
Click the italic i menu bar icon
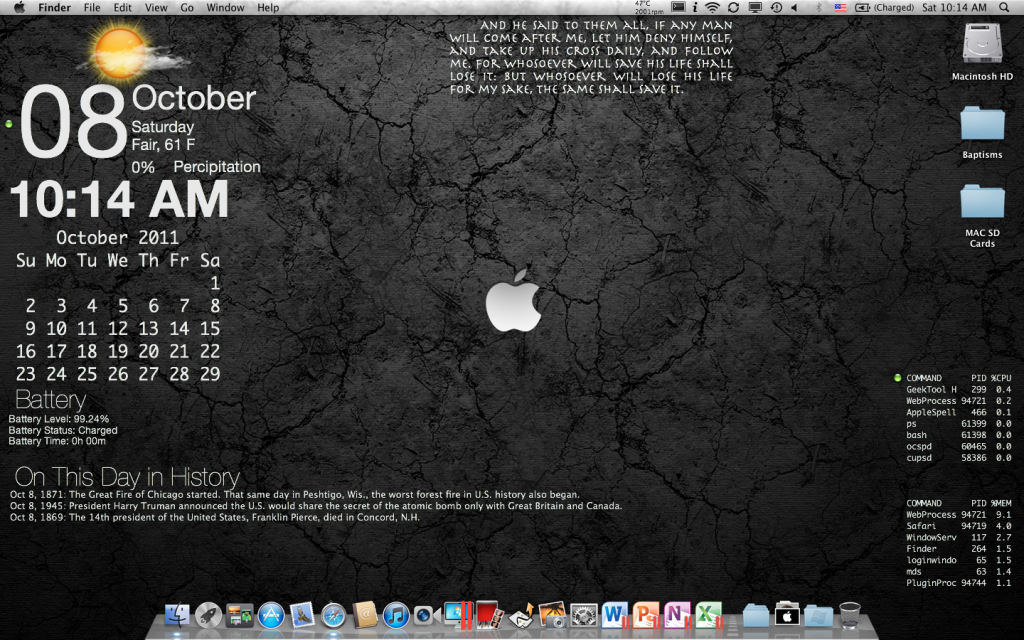tap(695, 7)
